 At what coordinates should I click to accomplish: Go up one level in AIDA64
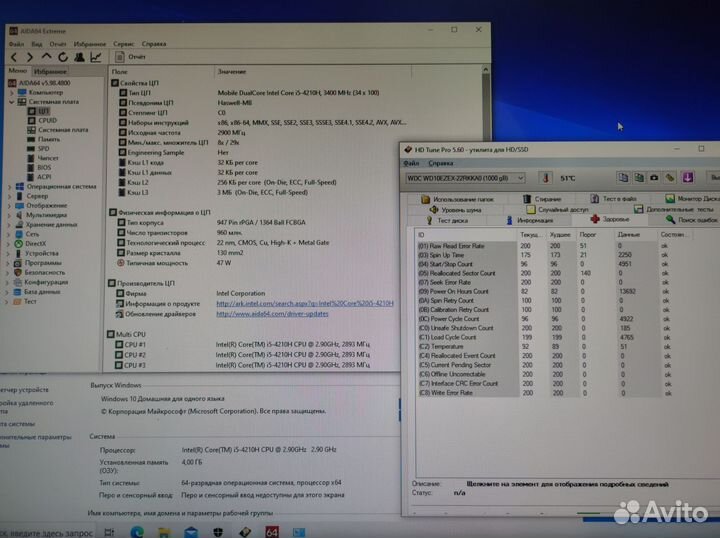tap(46, 56)
